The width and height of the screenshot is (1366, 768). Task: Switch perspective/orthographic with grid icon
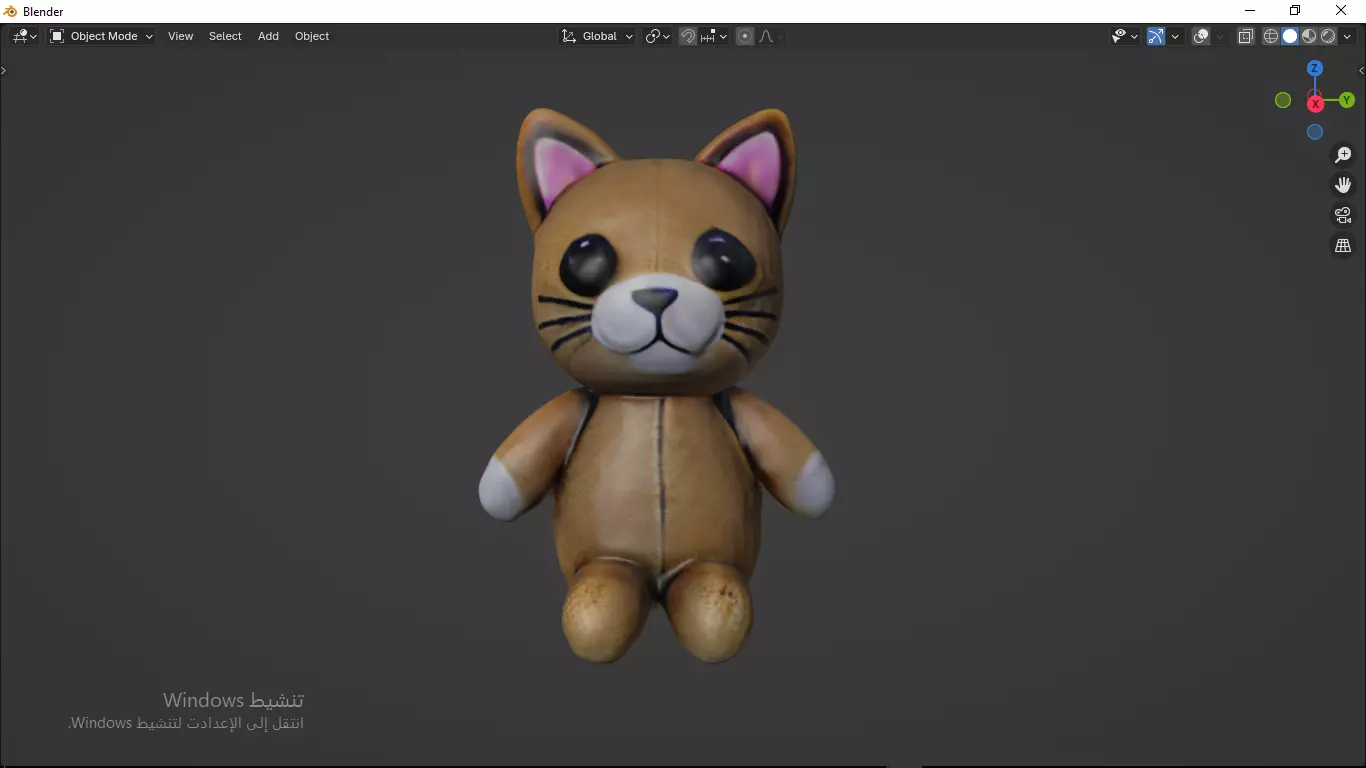point(1343,245)
